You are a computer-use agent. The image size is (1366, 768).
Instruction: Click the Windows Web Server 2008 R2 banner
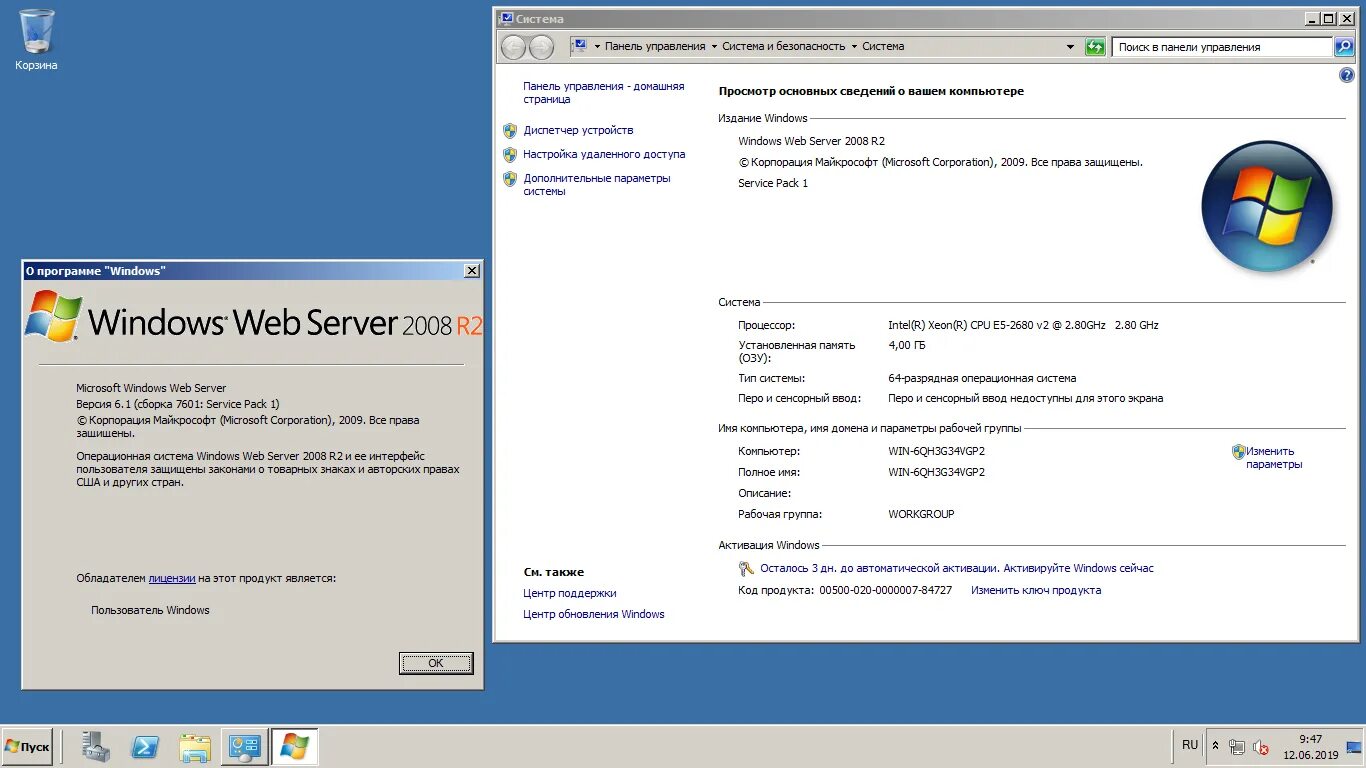coord(253,317)
